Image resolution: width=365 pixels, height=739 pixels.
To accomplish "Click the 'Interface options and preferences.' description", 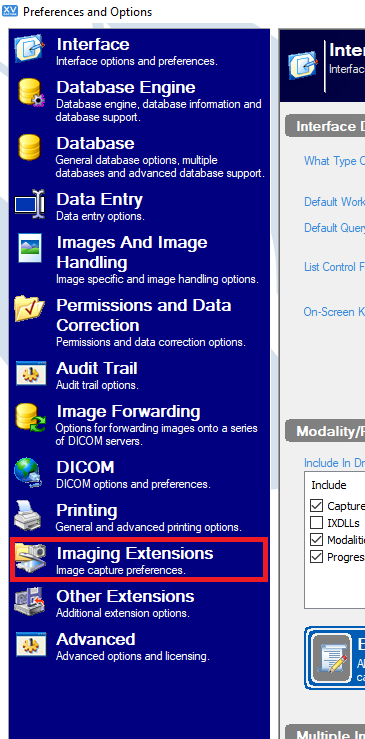I will [137, 61].
